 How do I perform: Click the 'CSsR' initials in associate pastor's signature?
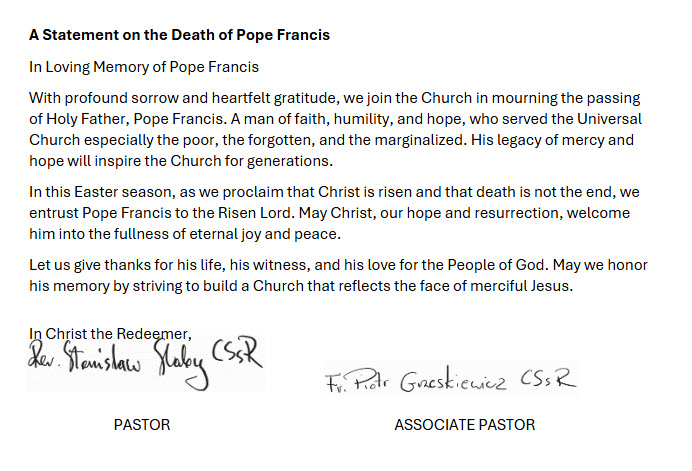[x=548, y=378]
